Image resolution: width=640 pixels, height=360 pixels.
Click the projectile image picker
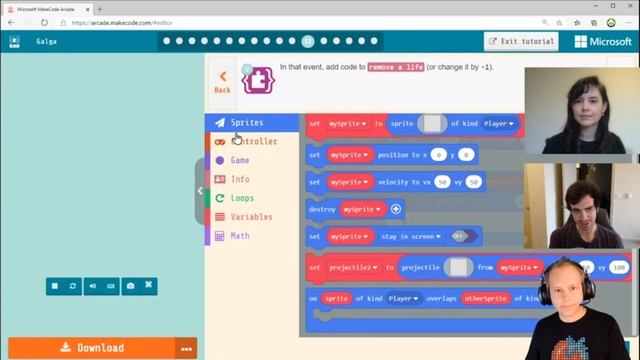tap(458, 268)
